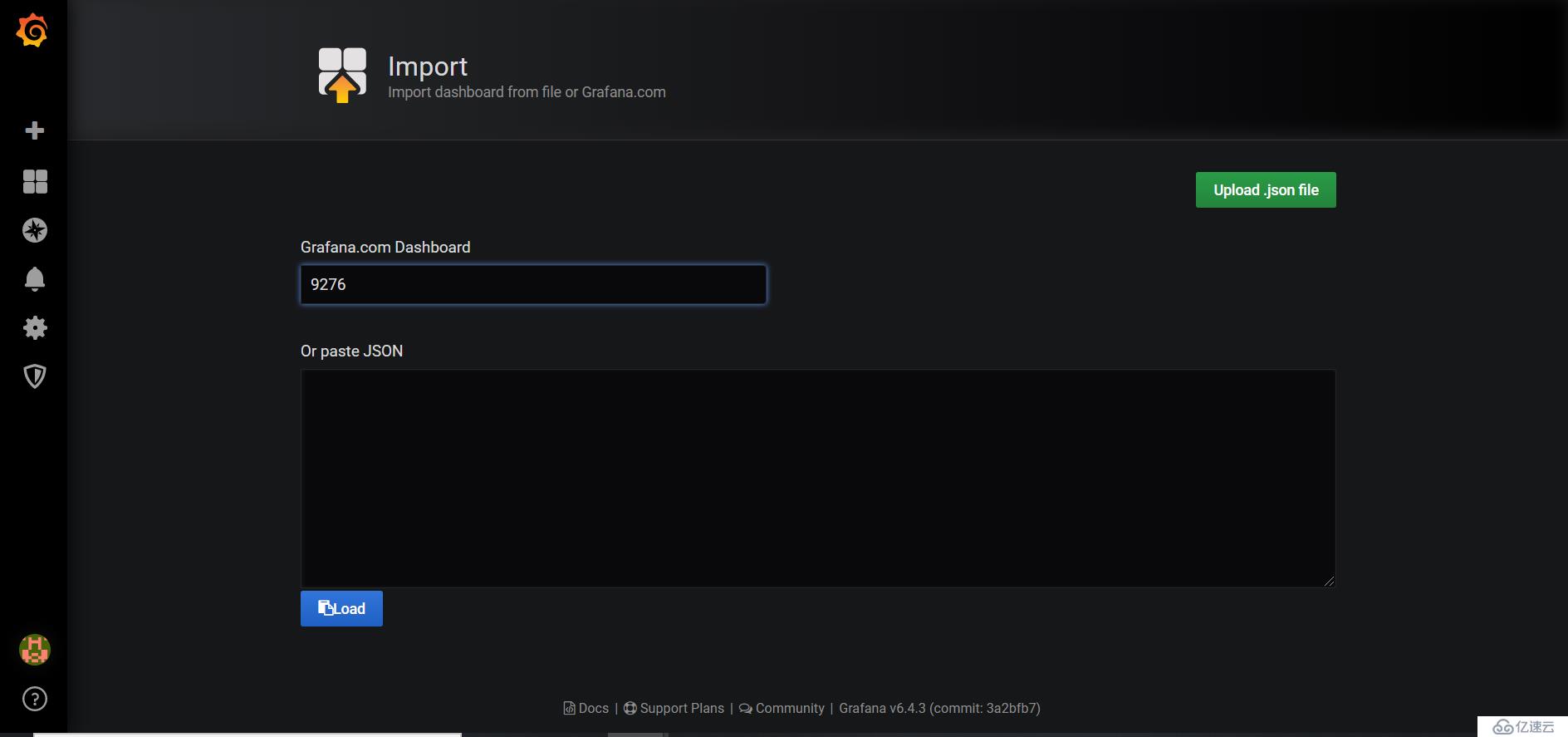Click the Upload .json file button

pos(1266,190)
